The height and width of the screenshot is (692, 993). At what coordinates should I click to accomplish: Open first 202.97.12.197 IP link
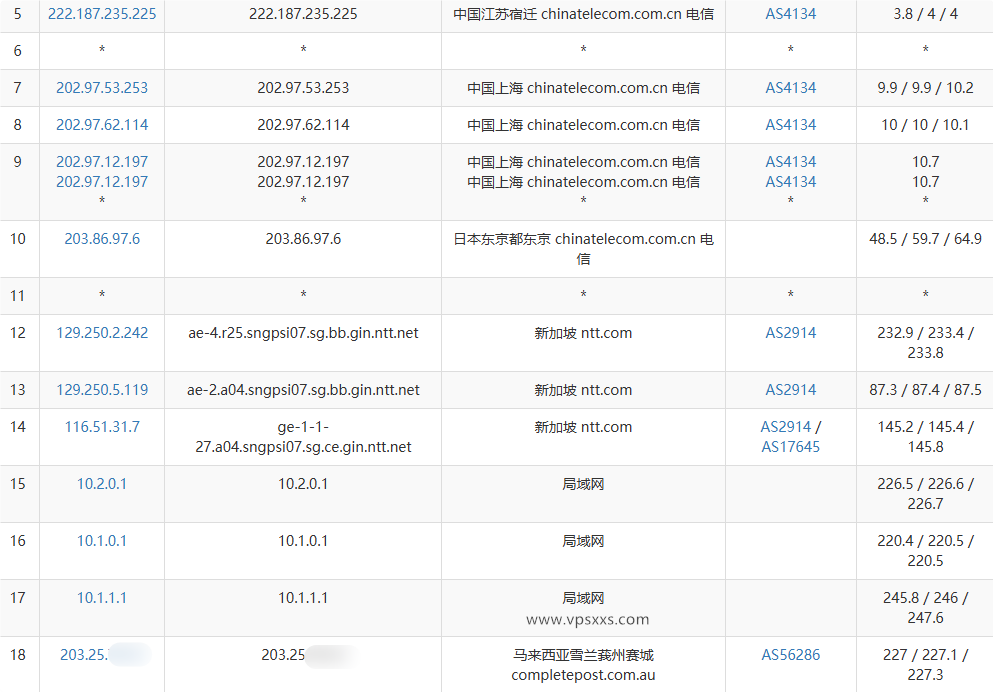click(100, 161)
